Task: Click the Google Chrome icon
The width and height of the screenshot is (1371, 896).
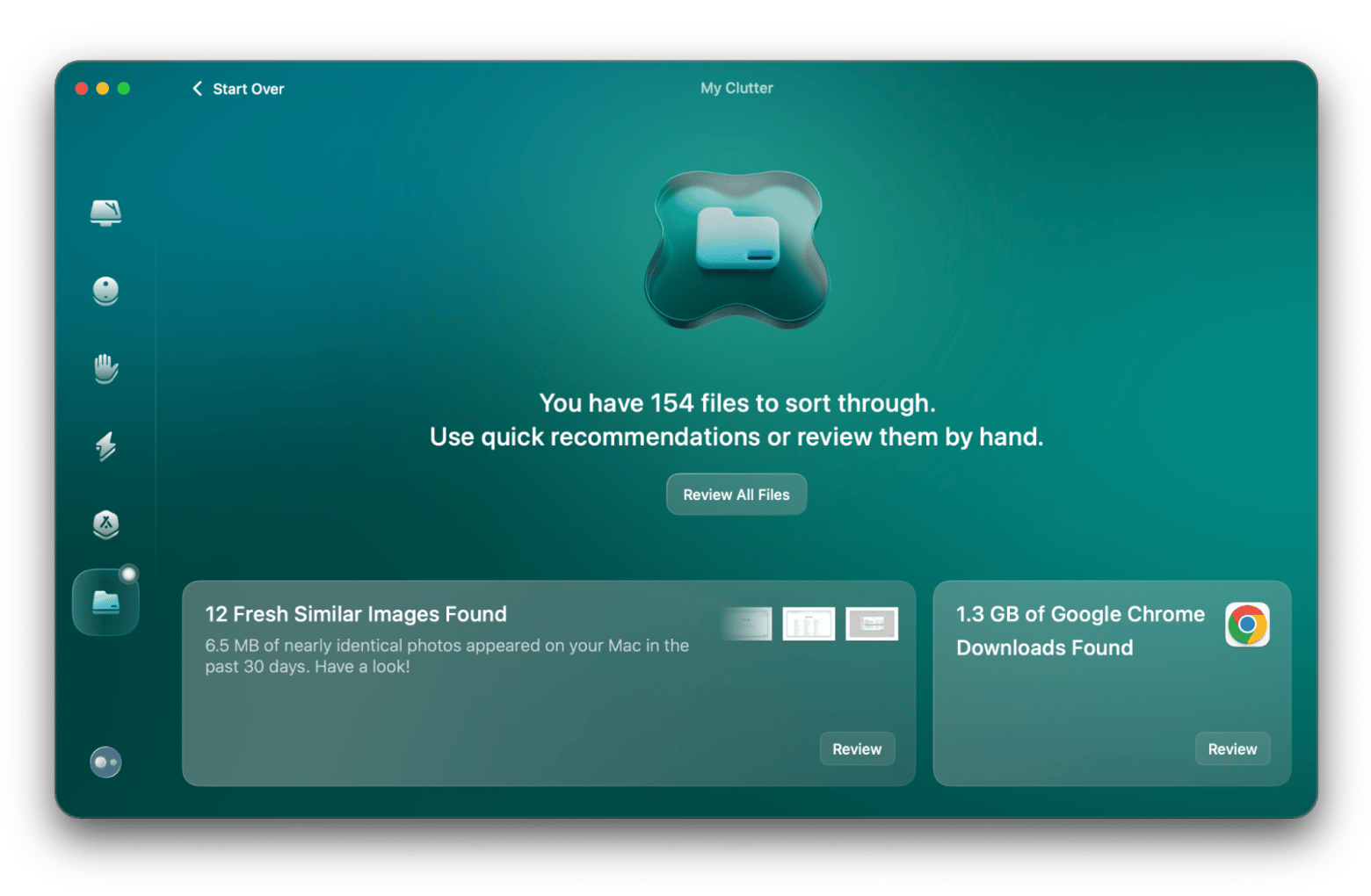Action: click(x=1246, y=625)
